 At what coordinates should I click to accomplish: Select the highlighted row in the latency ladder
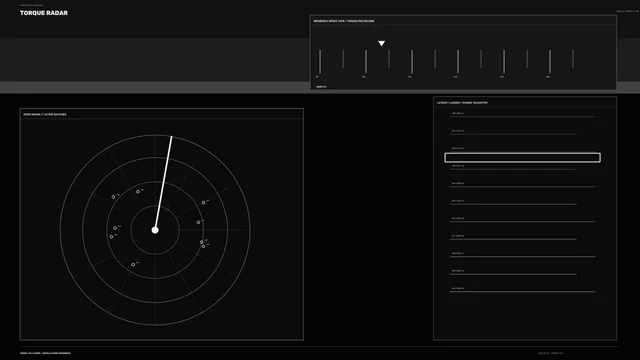click(x=522, y=158)
